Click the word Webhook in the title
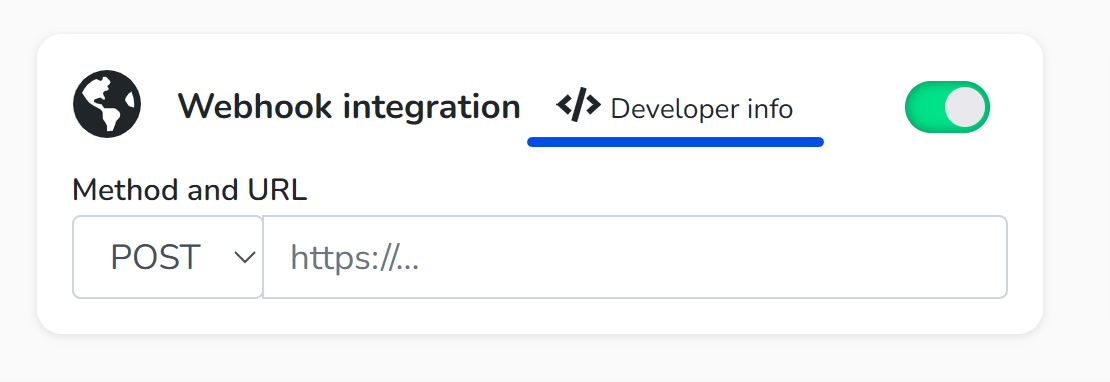Screen dimensions: 1110x382 (x=255, y=107)
